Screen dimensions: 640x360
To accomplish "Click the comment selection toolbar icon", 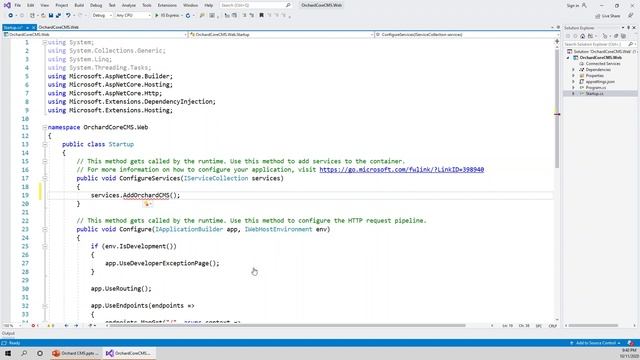I will point(244,16).
